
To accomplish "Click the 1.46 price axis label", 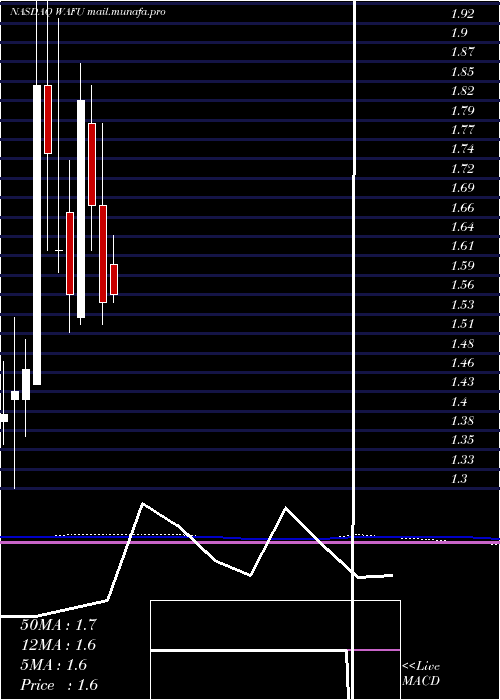I will point(462,362).
